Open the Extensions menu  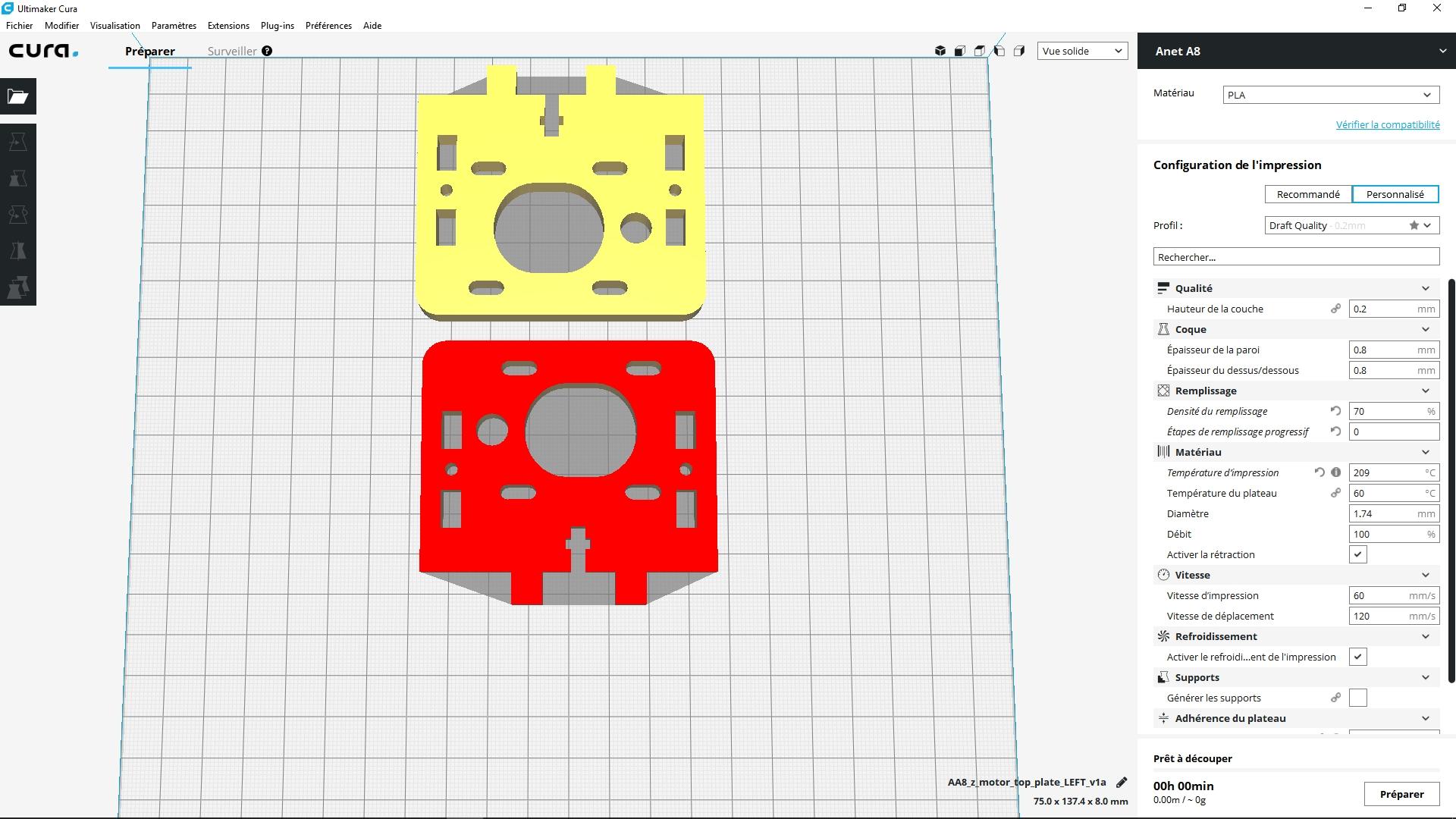point(228,25)
